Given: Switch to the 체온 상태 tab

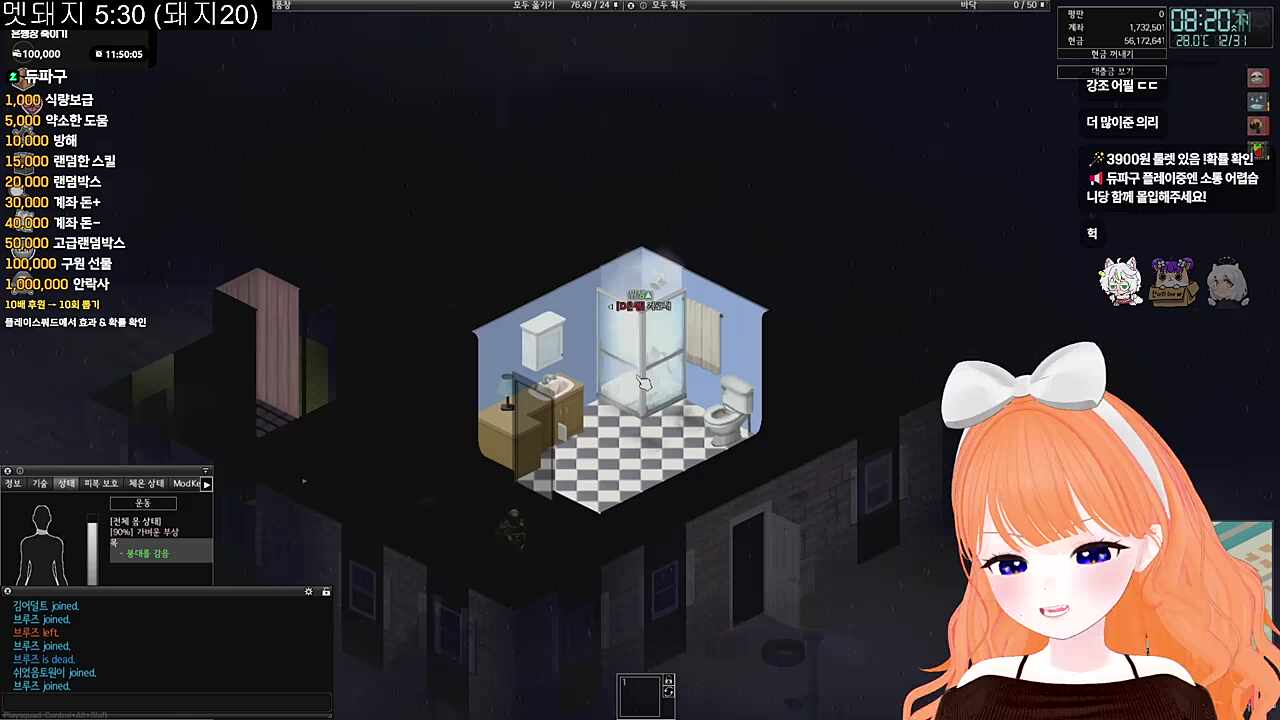Looking at the screenshot, I should click(145, 484).
